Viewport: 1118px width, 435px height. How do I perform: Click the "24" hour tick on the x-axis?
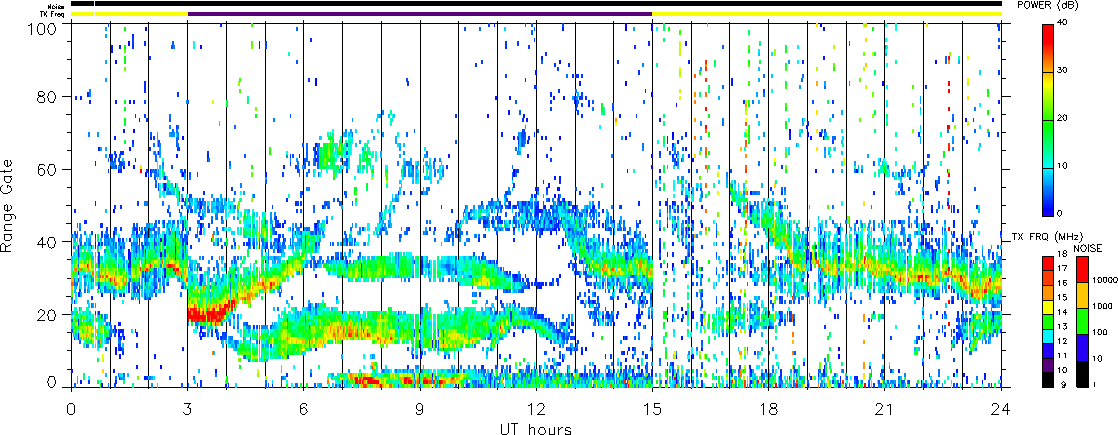1001,409
